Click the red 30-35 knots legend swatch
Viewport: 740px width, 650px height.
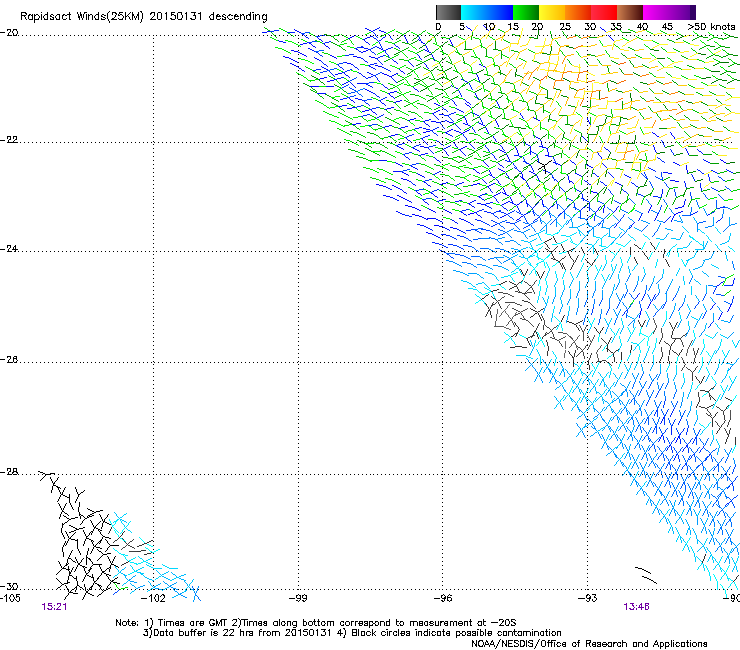(604, 12)
